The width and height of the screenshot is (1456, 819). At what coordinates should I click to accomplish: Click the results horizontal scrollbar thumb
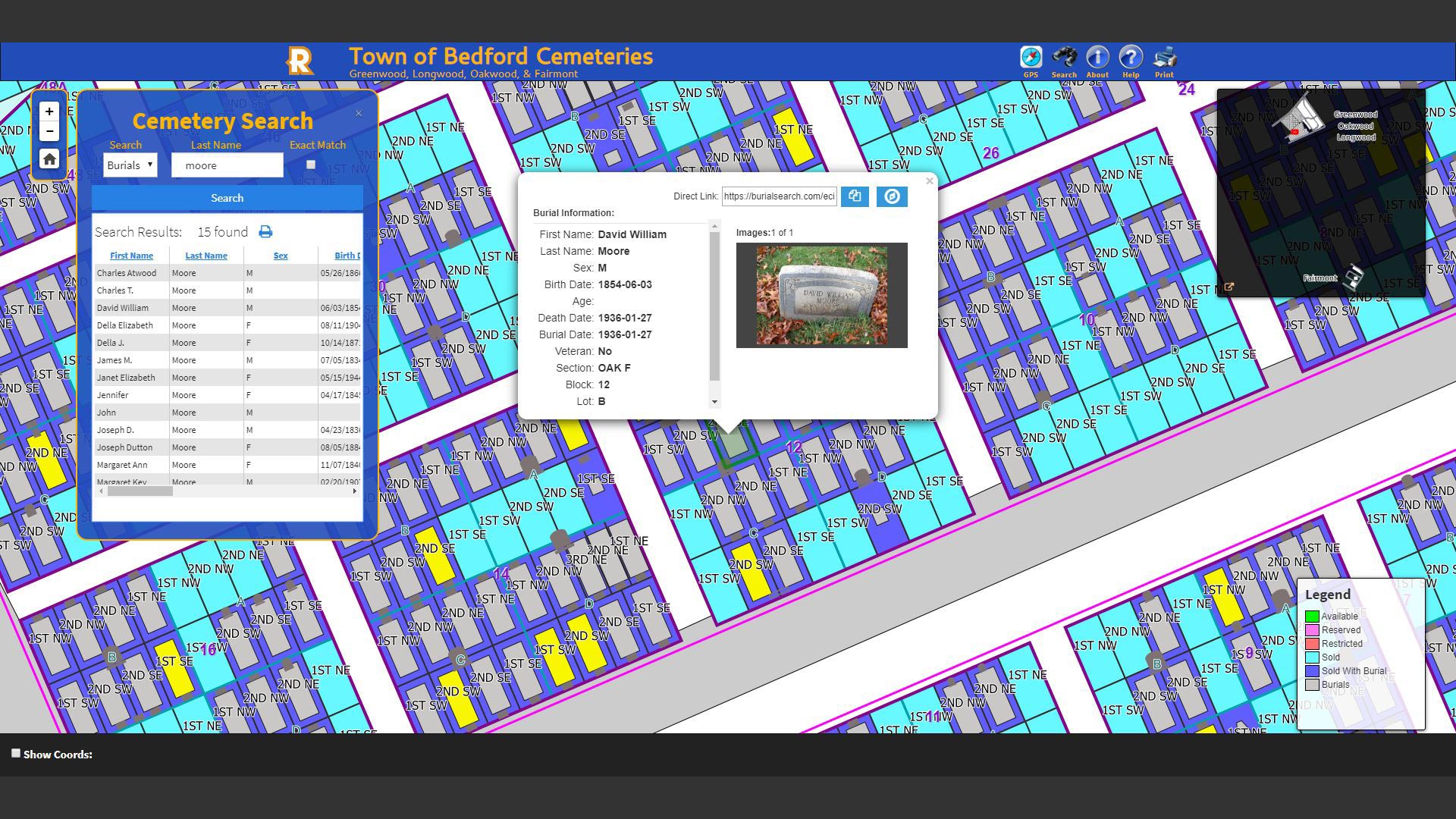(x=140, y=491)
